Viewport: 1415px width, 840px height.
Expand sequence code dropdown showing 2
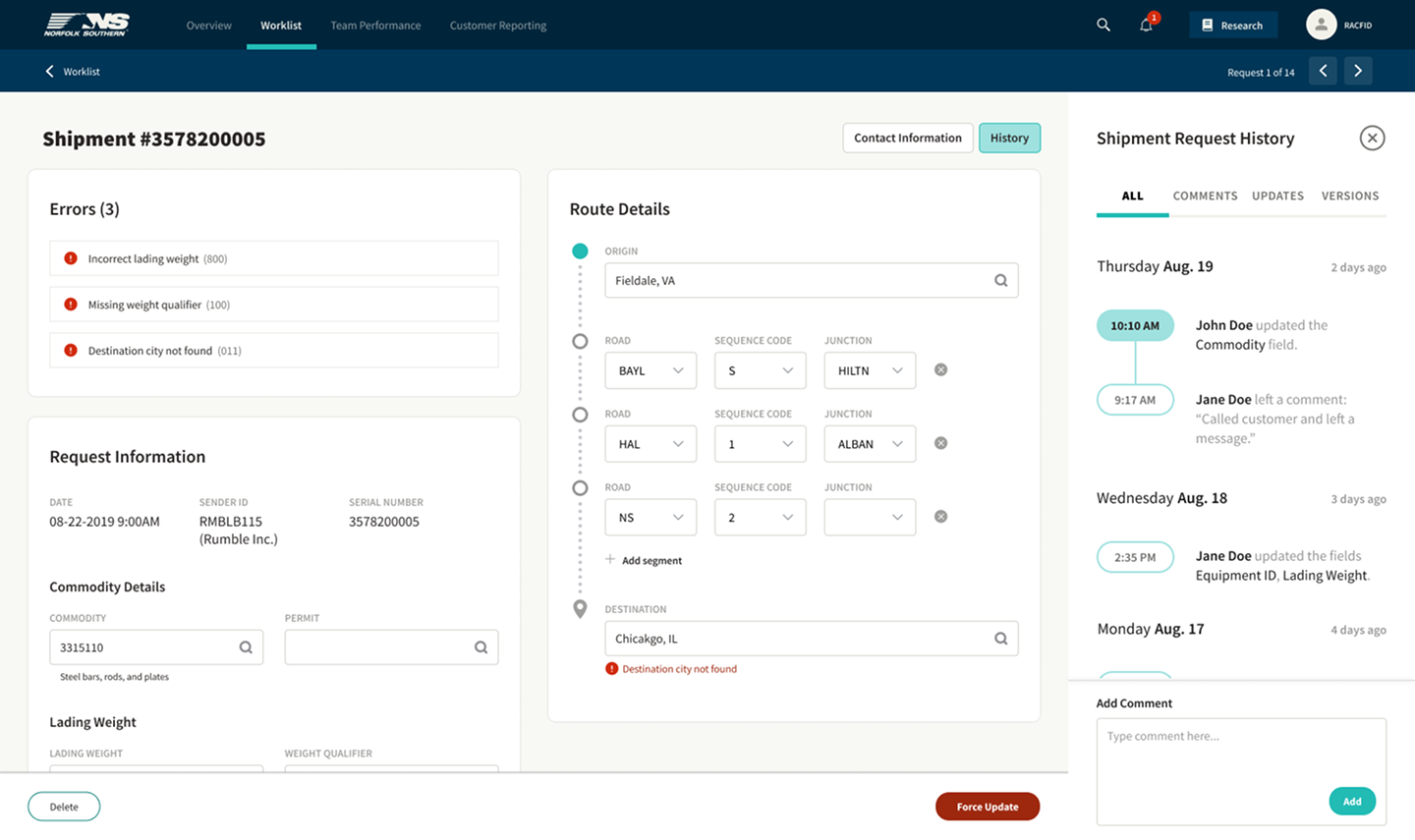[x=761, y=518]
